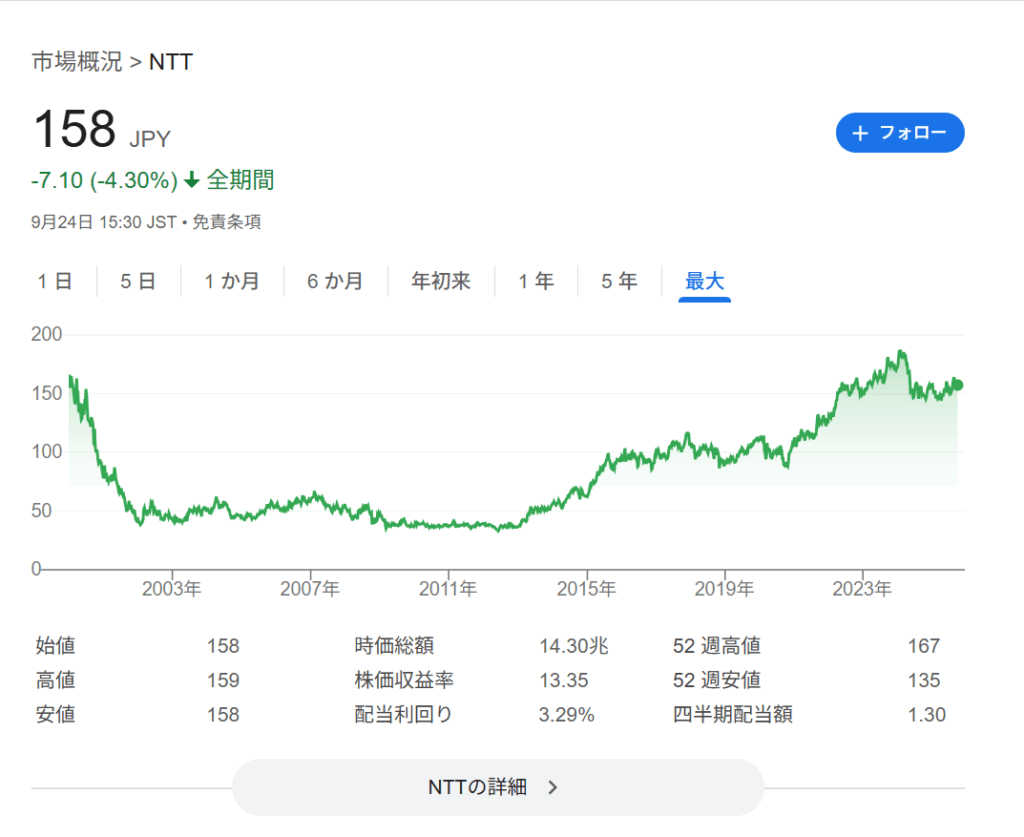
Task: Click the green endpoint dot on chart
Action: point(958,385)
